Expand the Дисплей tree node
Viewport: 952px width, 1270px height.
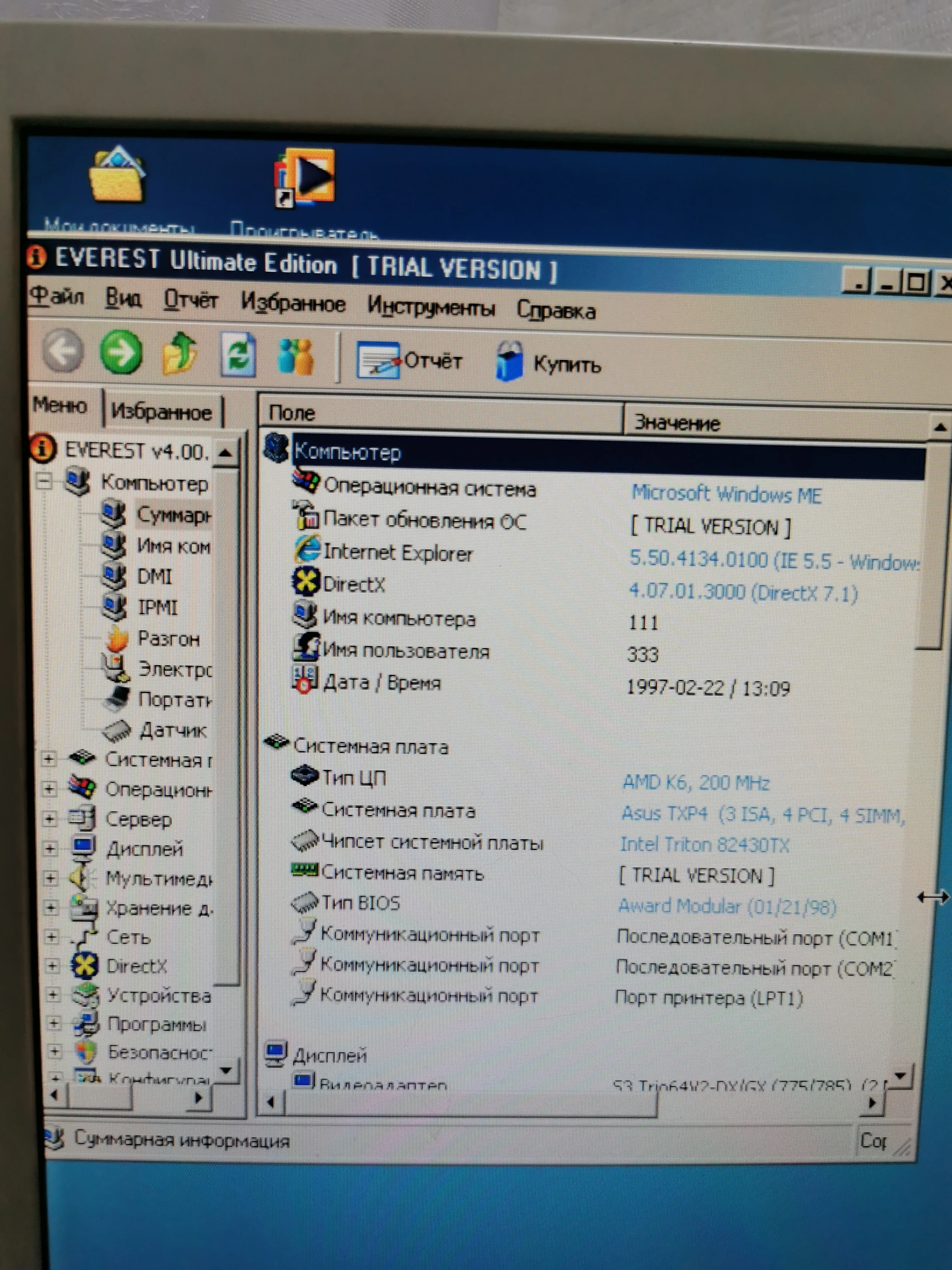50,848
